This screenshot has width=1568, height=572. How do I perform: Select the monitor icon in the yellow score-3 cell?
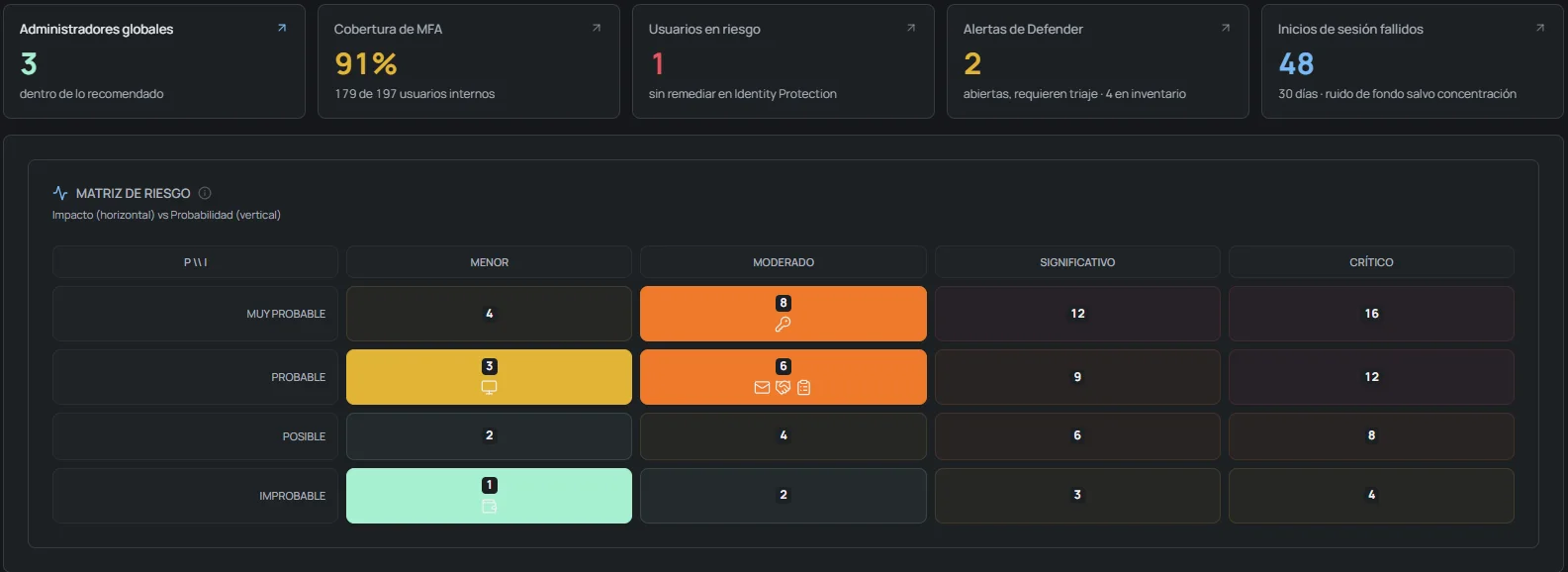[489, 388]
